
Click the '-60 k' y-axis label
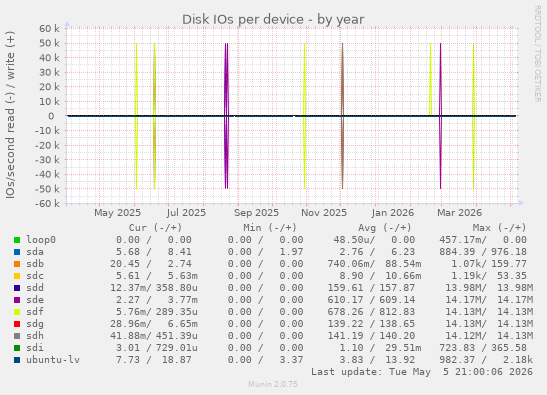[47, 203]
